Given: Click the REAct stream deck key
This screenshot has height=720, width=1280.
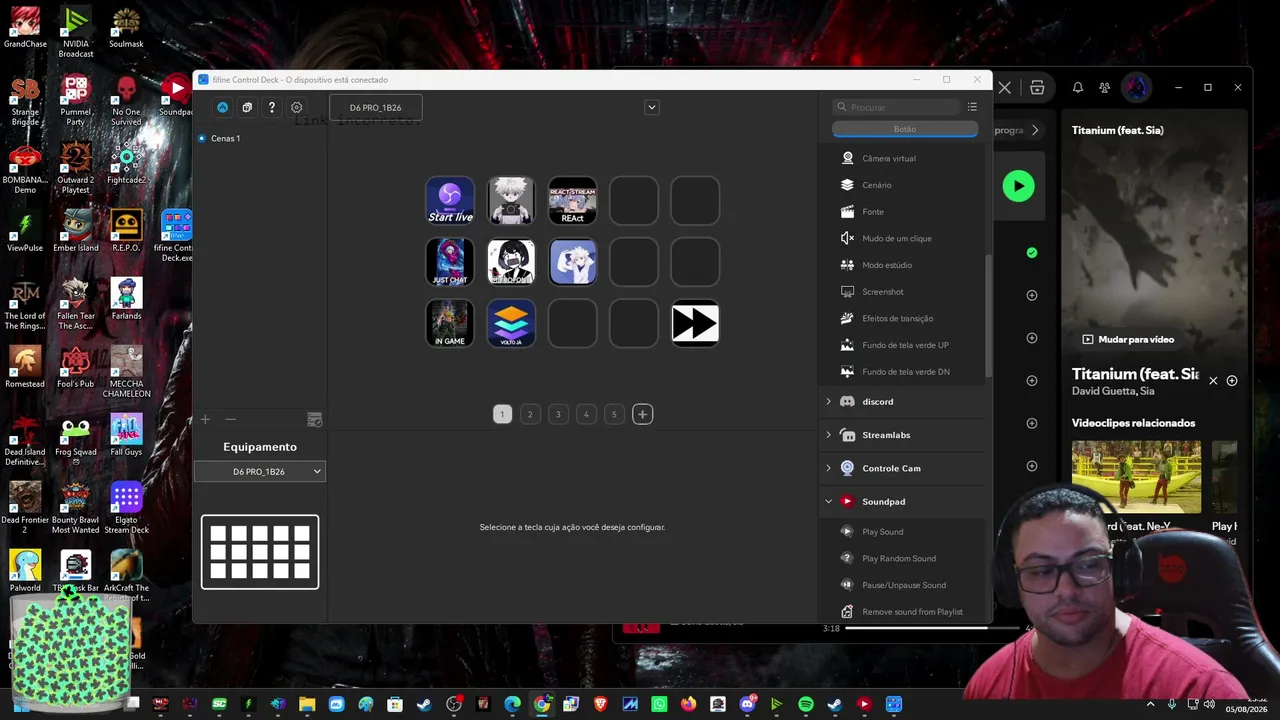Looking at the screenshot, I should tap(572, 200).
